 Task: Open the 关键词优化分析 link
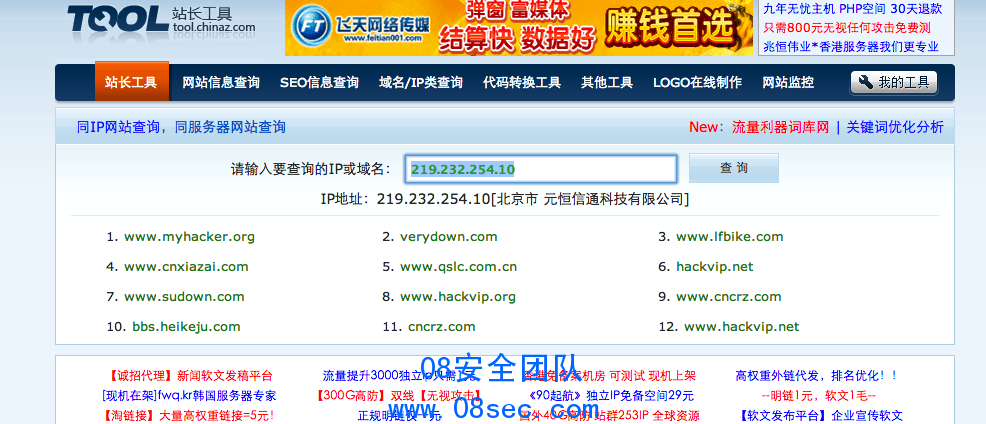pyautogui.click(x=895, y=127)
